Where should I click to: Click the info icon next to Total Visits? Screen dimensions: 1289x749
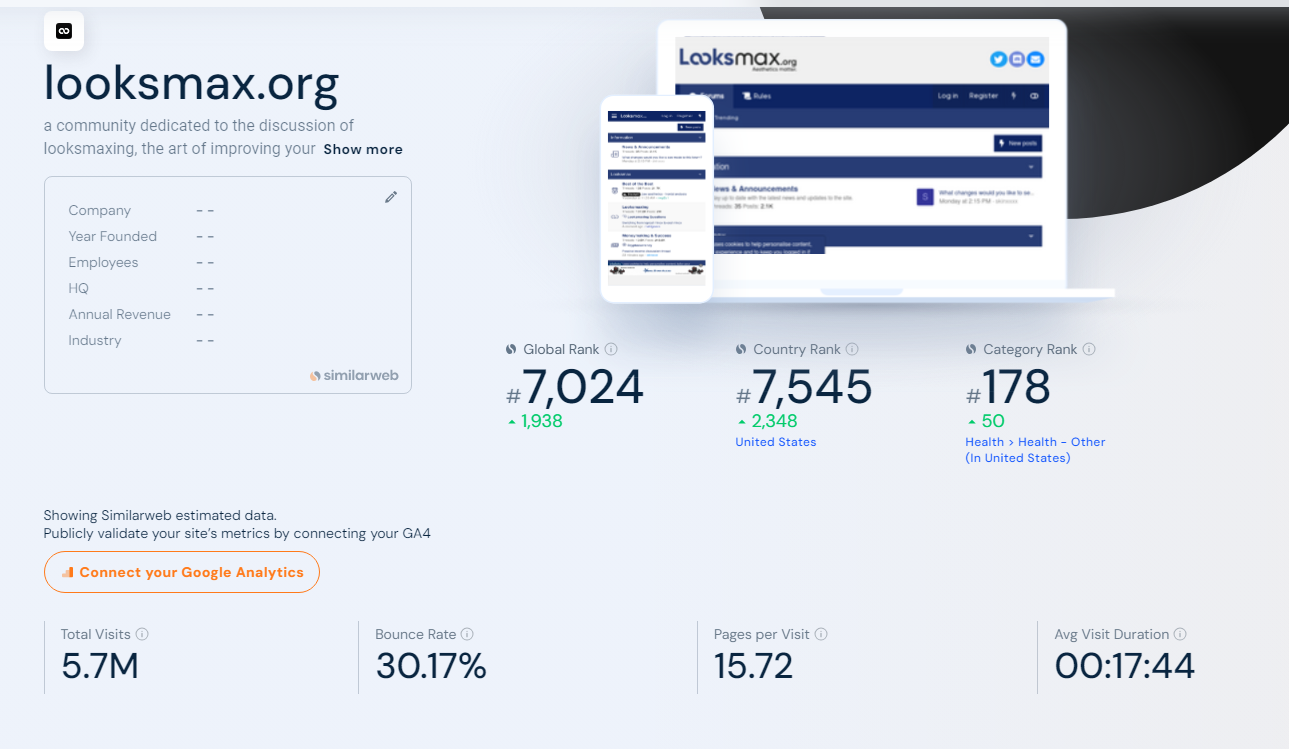[142, 634]
